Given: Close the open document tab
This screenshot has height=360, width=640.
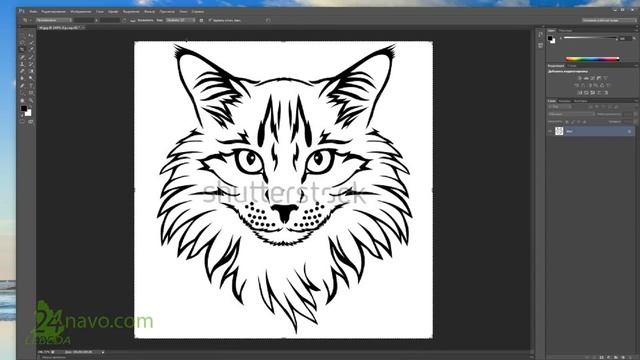Looking at the screenshot, I should (83, 28).
